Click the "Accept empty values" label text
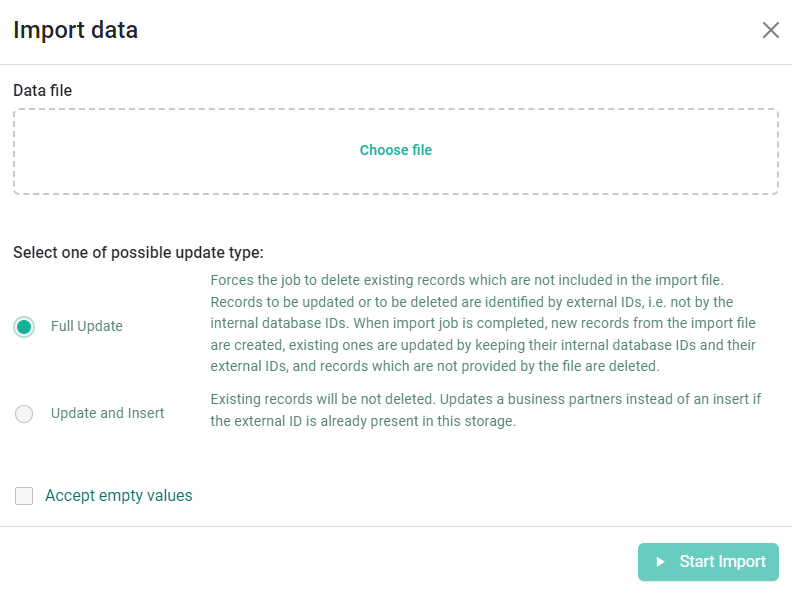This screenshot has height=594, width=792. tap(119, 496)
